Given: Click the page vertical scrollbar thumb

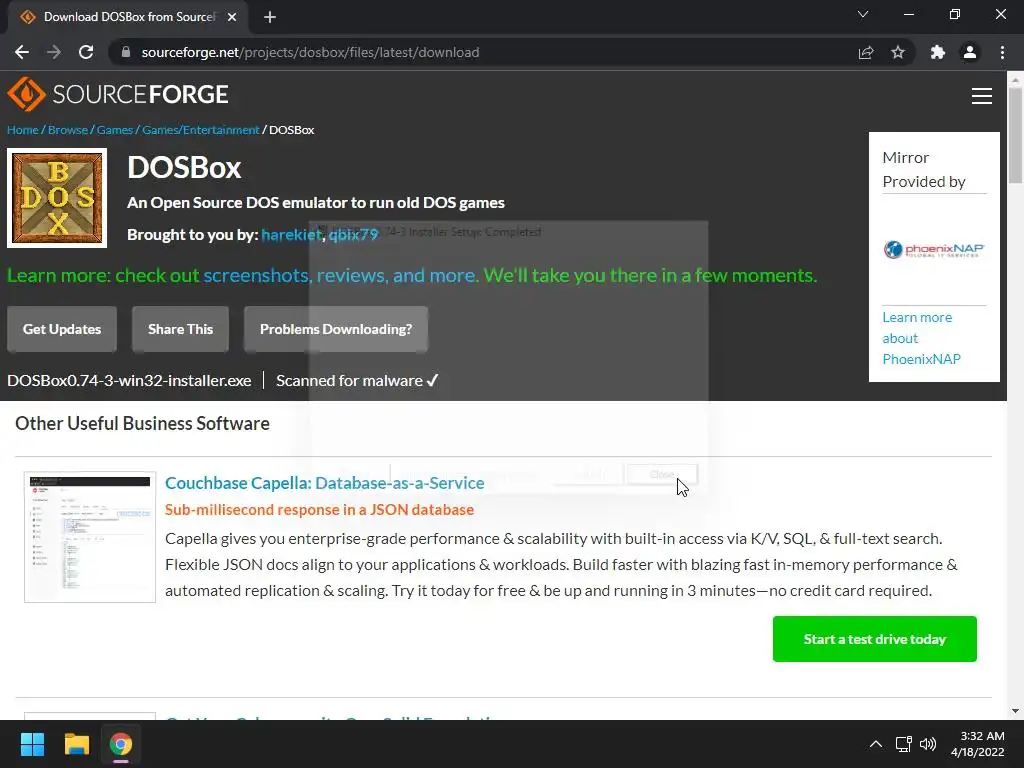Looking at the screenshot, I should 1015,135.
